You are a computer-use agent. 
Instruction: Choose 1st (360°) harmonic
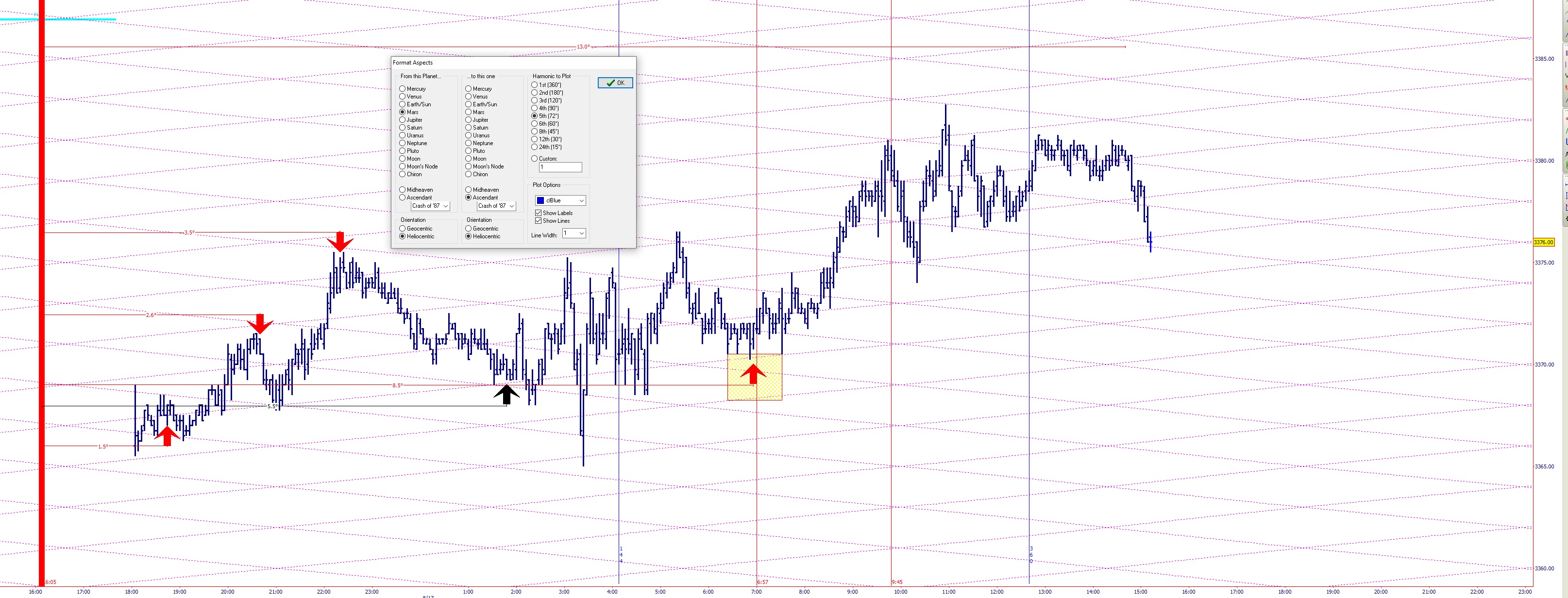546,85
